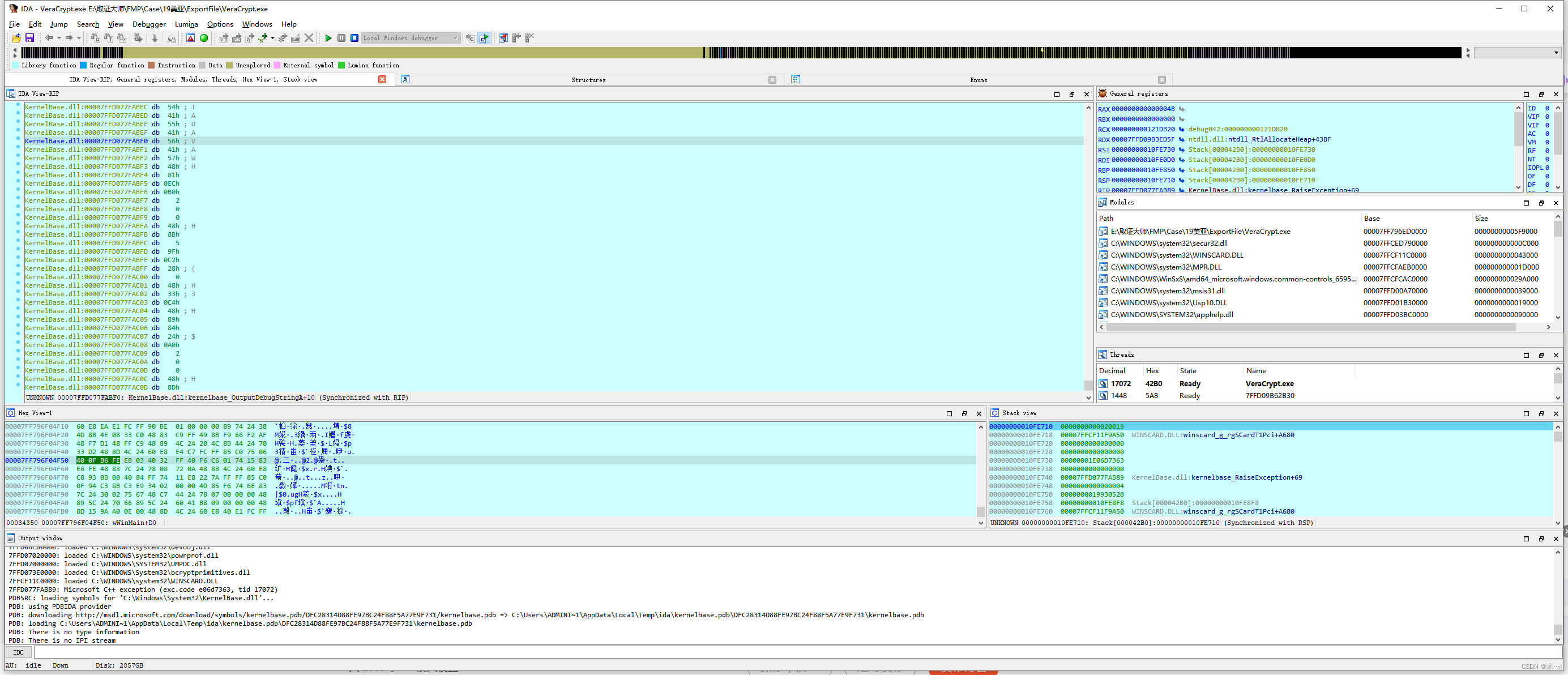Set a breakpoint using the breakpoint-add icon
1568x675 pixels.
(x=517, y=38)
